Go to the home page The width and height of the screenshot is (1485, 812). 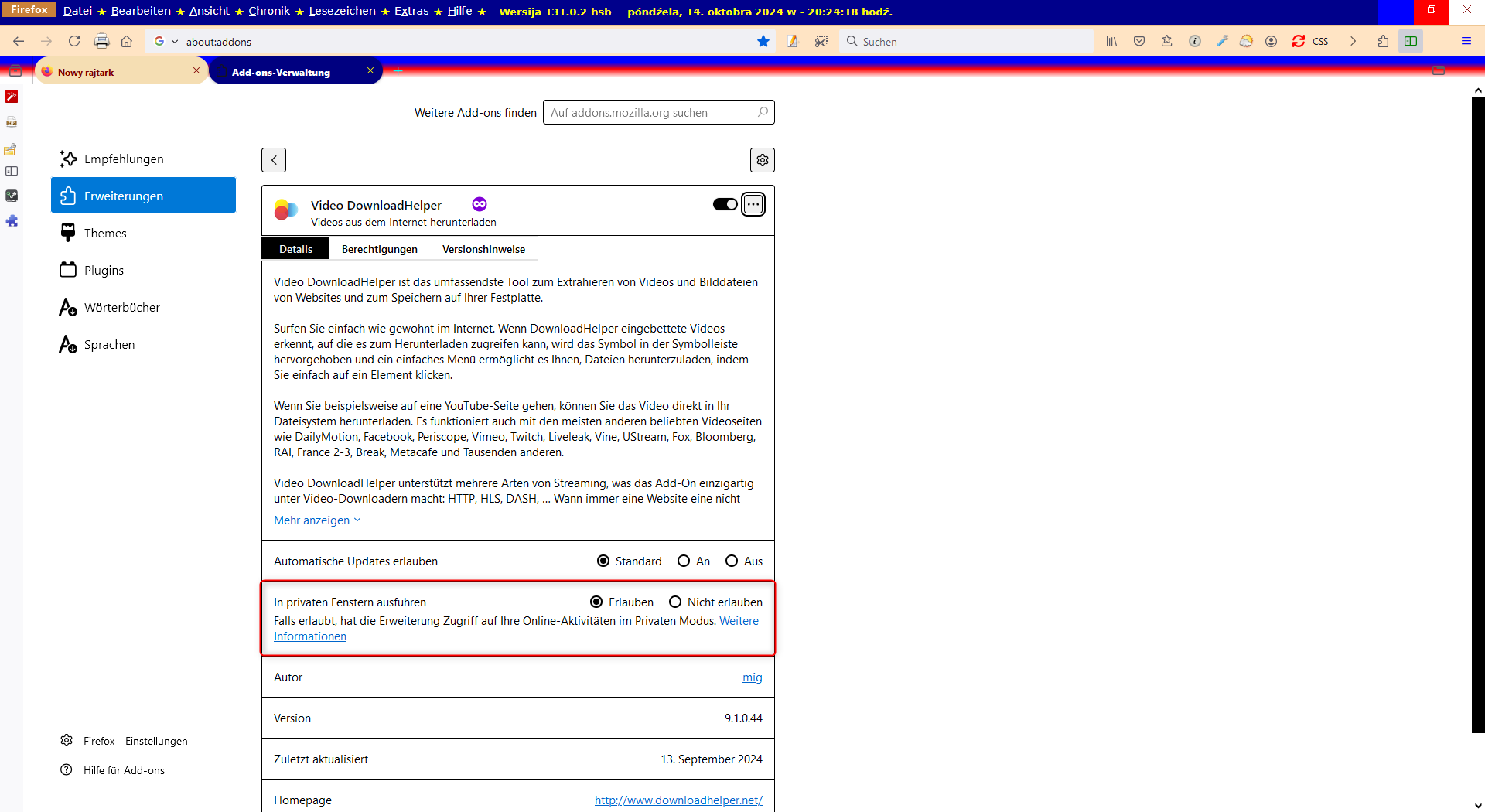[x=127, y=42]
